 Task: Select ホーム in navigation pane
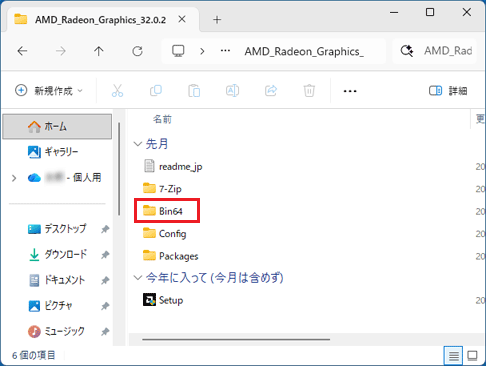pos(57,127)
